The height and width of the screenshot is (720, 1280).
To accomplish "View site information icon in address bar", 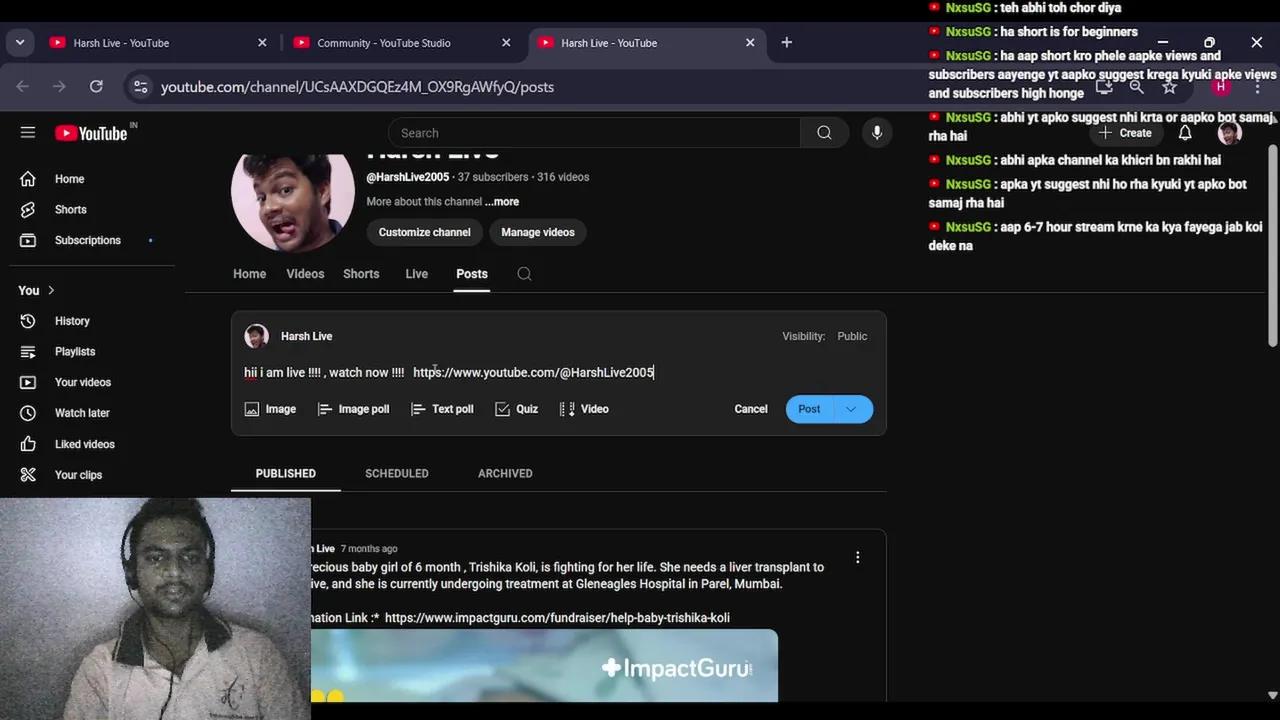I will [141, 87].
